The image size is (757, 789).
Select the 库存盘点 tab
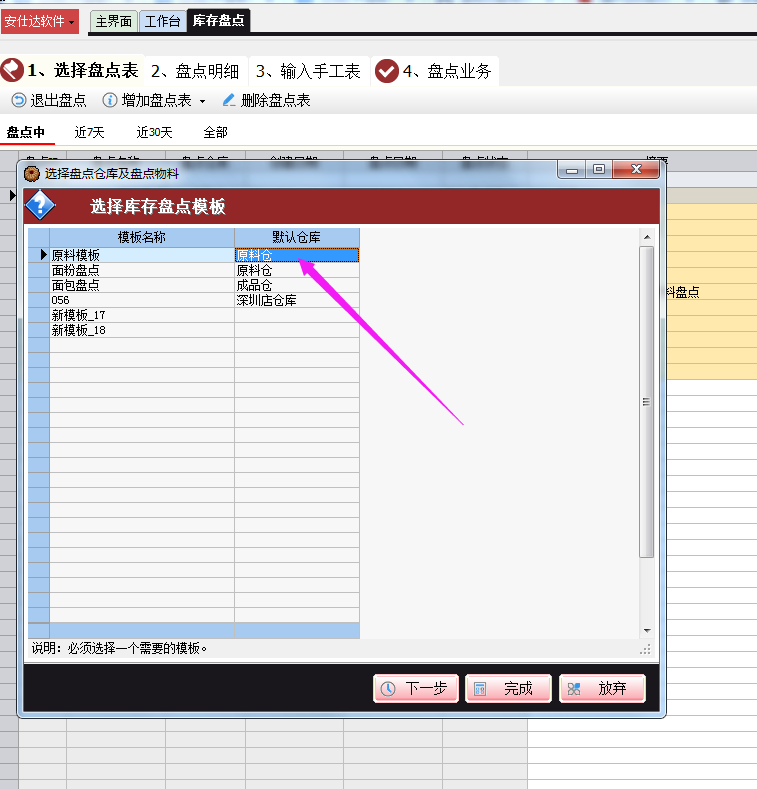pyautogui.click(x=218, y=21)
